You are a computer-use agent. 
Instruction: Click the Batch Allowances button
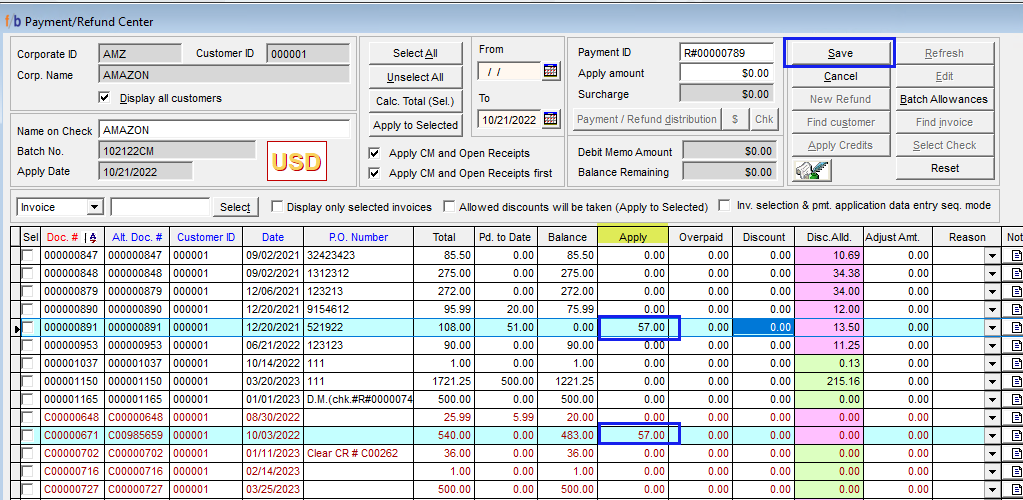[943, 99]
